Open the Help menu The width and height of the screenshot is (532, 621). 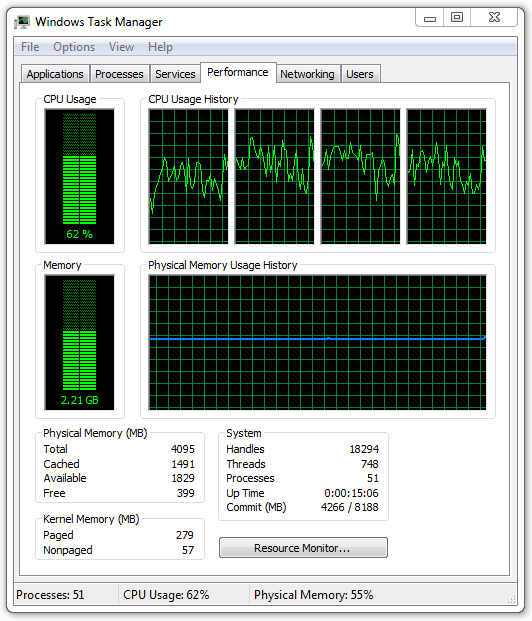(160, 47)
